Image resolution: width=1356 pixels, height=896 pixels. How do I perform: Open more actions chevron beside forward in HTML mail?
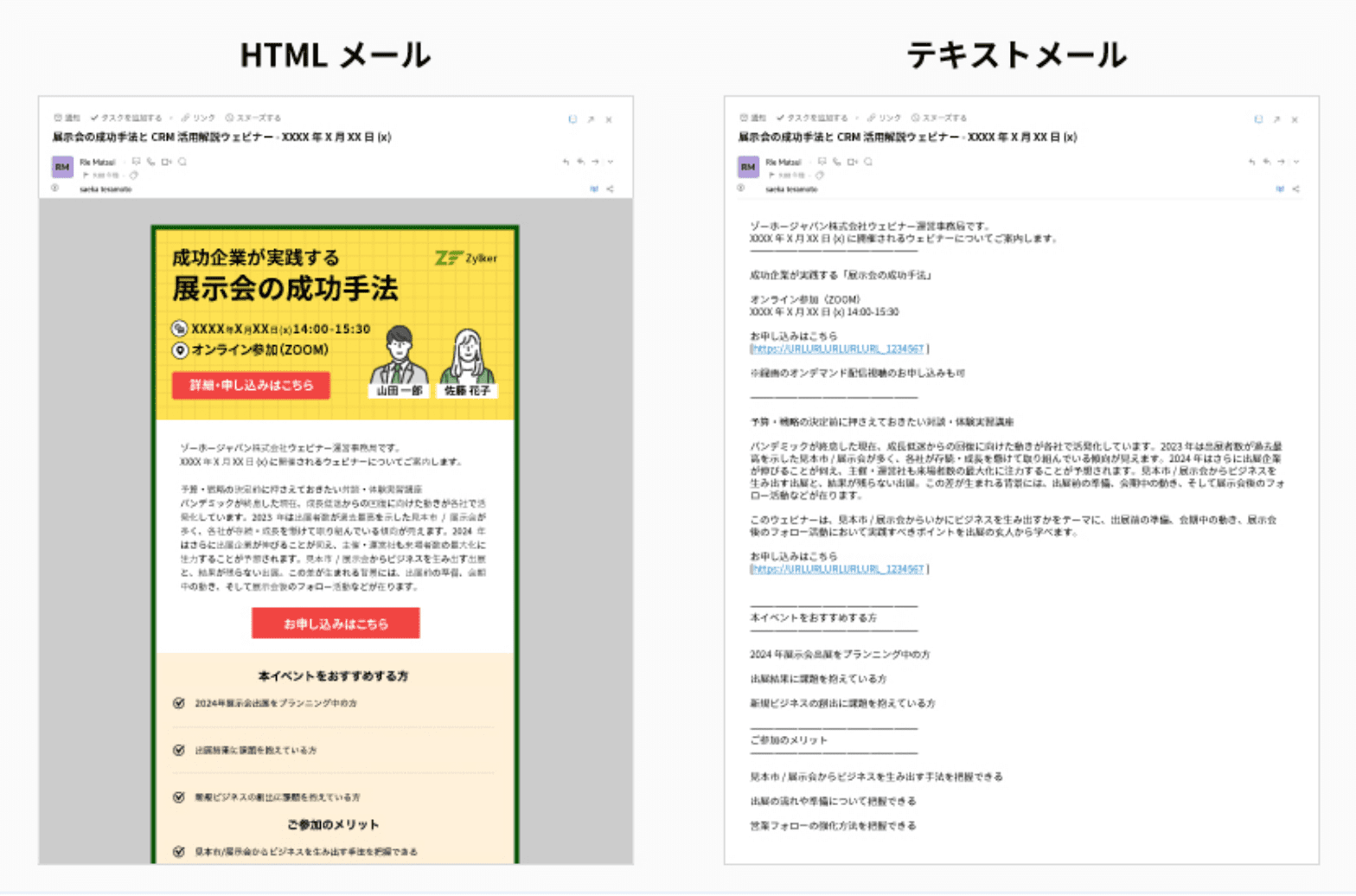pyautogui.click(x=610, y=162)
